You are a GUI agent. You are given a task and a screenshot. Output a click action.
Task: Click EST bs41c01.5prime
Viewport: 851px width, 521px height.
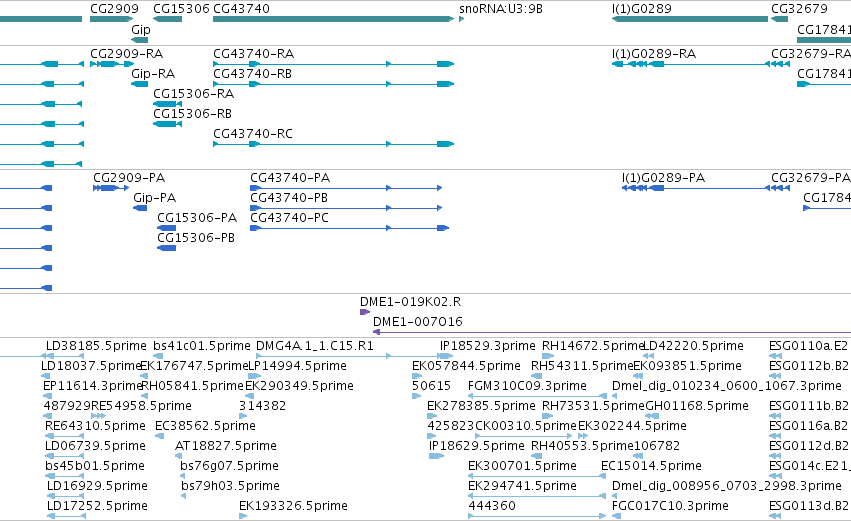click(x=202, y=346)
